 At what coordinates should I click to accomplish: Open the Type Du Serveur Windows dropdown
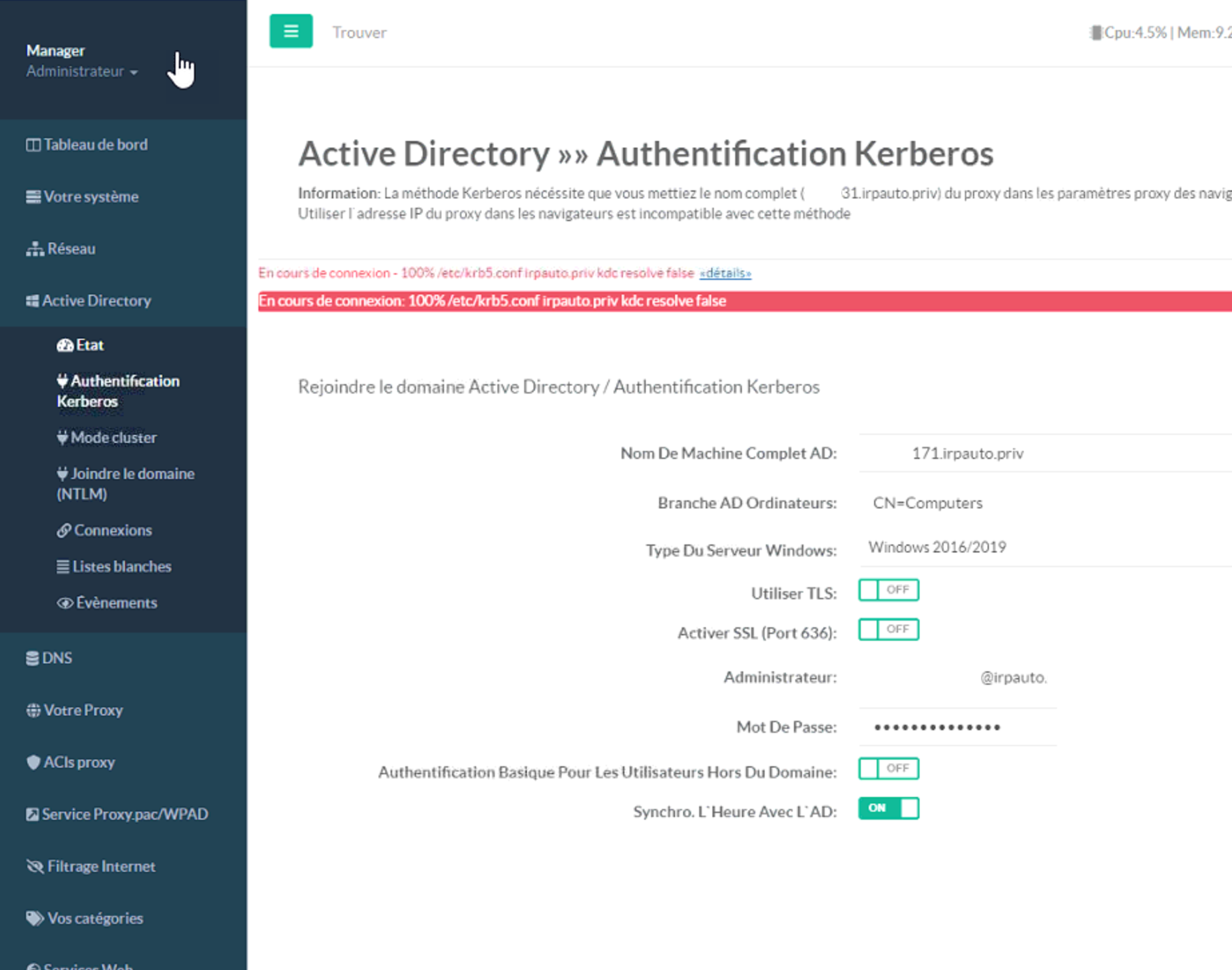tap(1002, 548)
